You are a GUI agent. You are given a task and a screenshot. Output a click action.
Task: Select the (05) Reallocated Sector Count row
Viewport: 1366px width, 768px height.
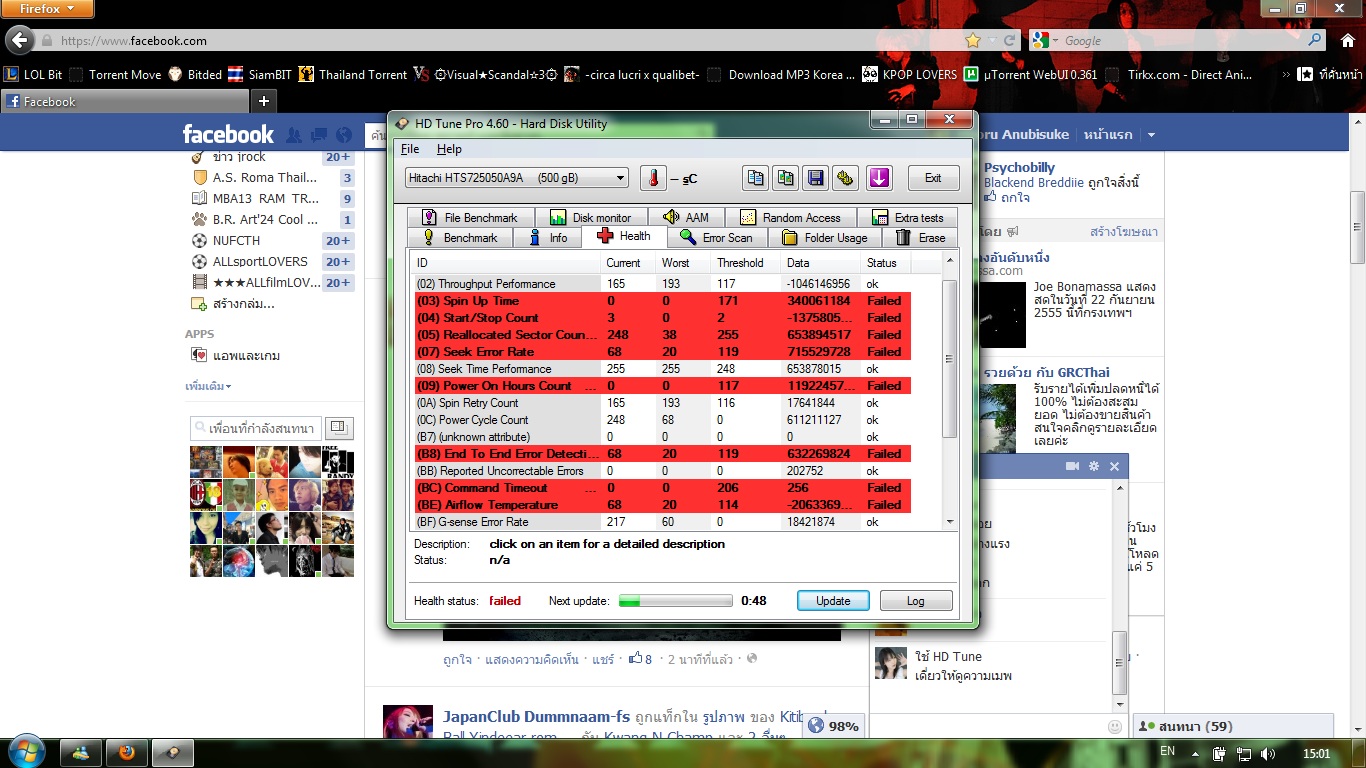pyautogui.click(x=662, y=335)
